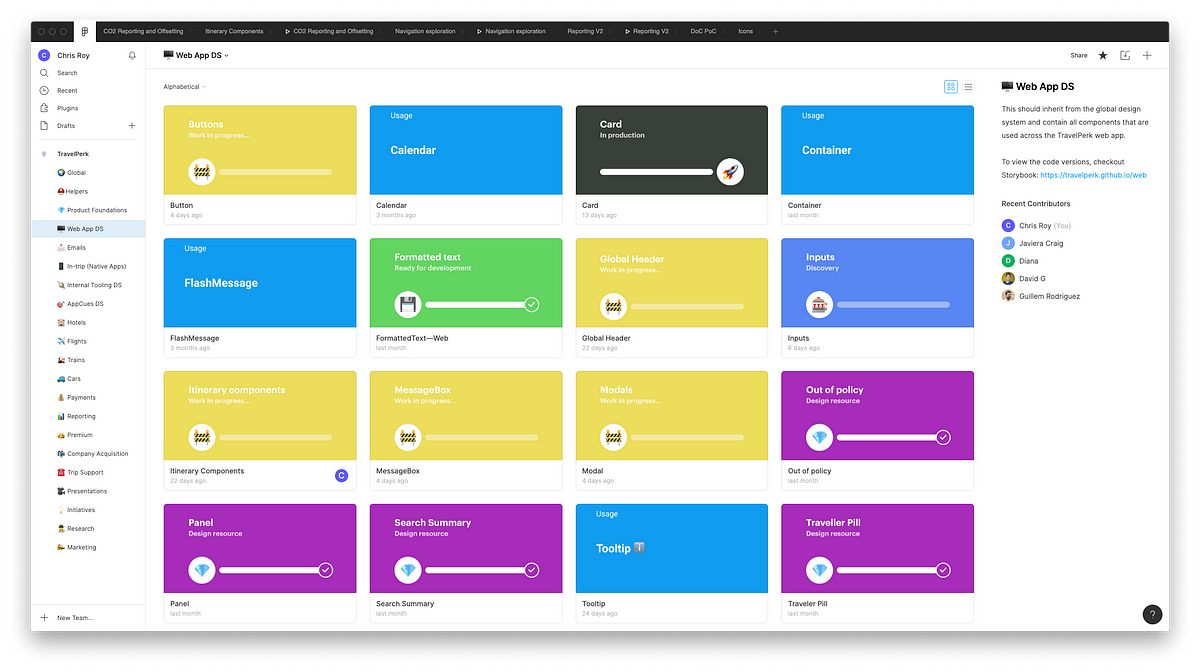Open the blue Container file thumbnail
Image resolution: width=1200 pixels, height=672 pixels.
coord(877,150)
